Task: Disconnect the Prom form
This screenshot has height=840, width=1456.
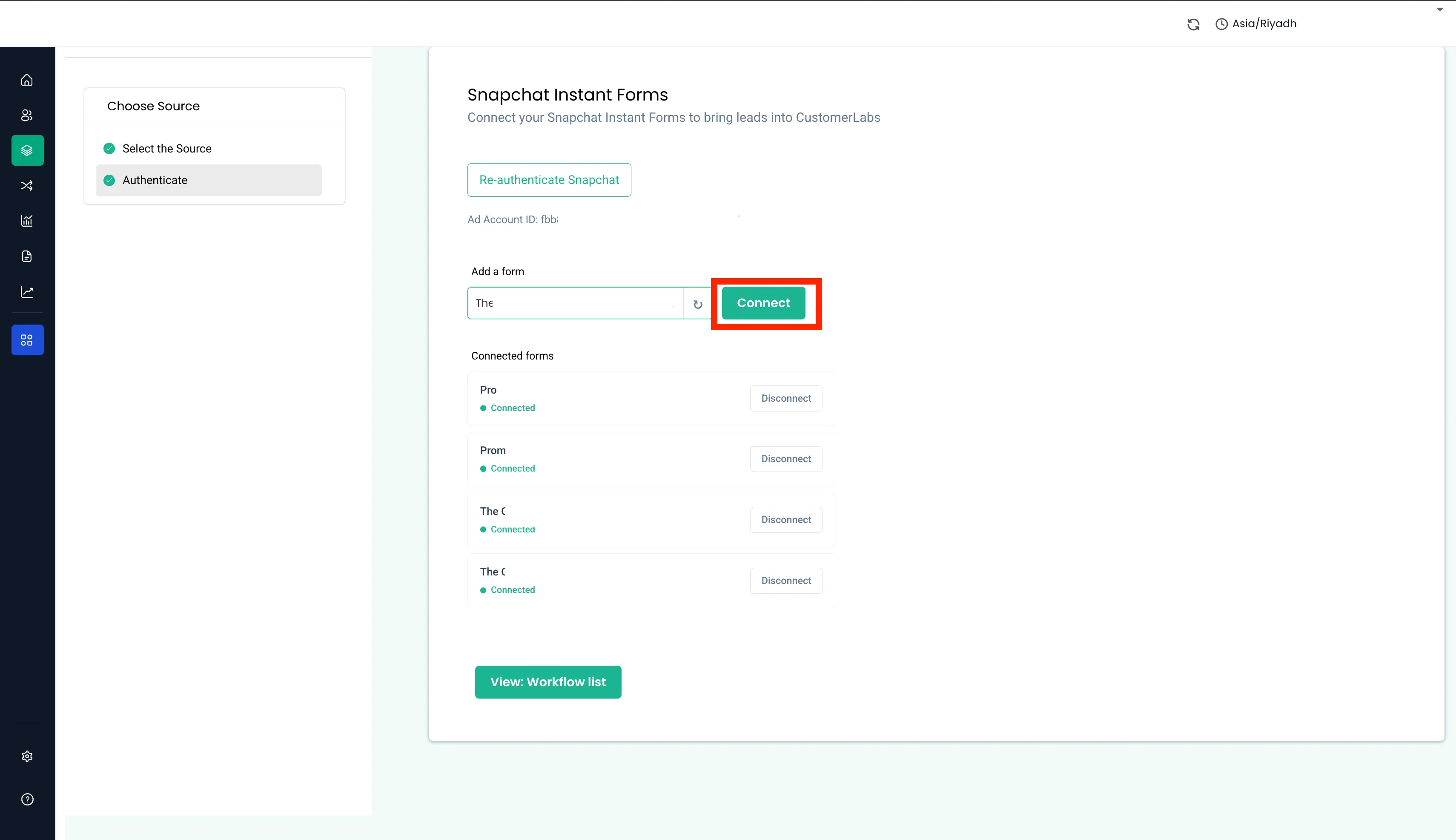Action: click(x=786, y=459)
